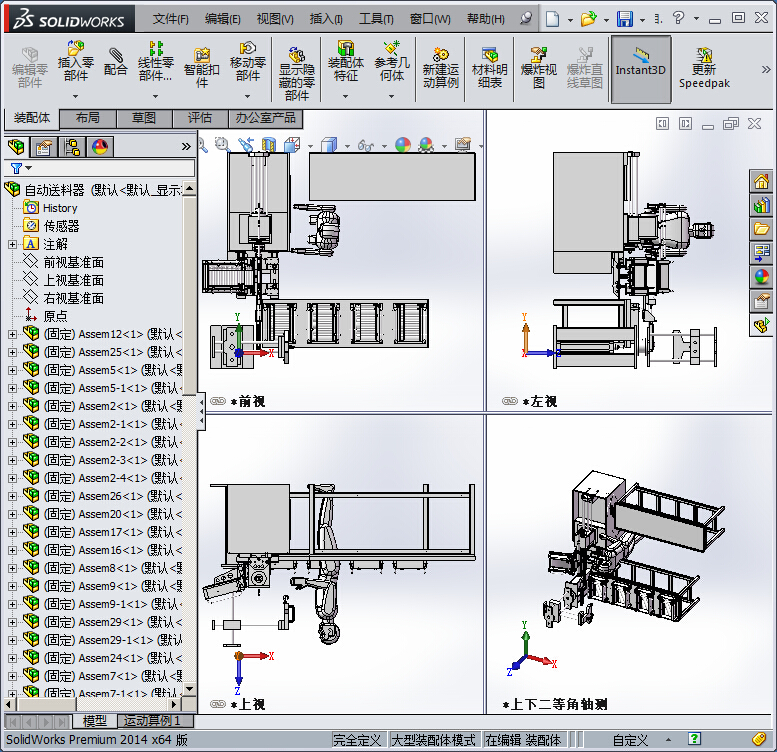Screen dimensions: 777x752
Task: Open dropdown arrow under 插入零部件
Action: [75, 97]
